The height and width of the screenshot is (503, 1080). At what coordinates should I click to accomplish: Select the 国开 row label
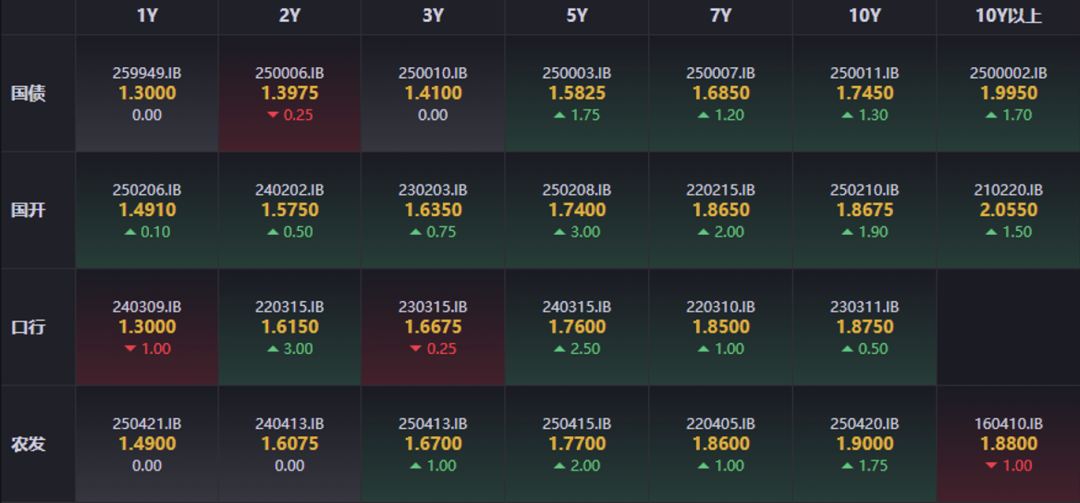coord(28,211)
